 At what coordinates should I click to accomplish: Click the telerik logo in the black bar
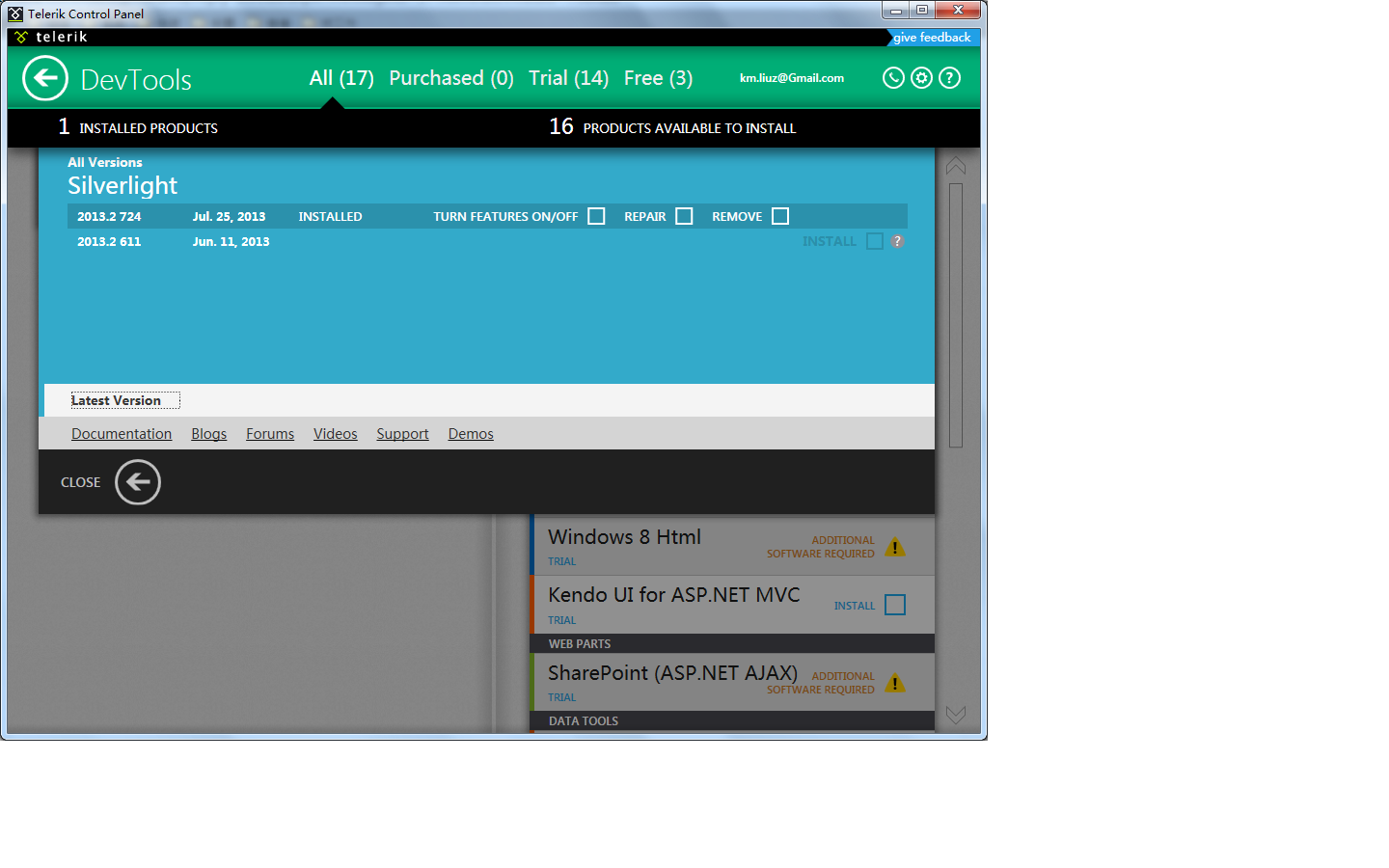51,37
